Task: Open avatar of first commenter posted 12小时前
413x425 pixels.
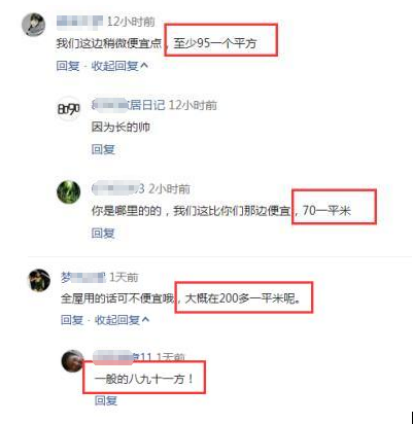Action: point(34,25)
